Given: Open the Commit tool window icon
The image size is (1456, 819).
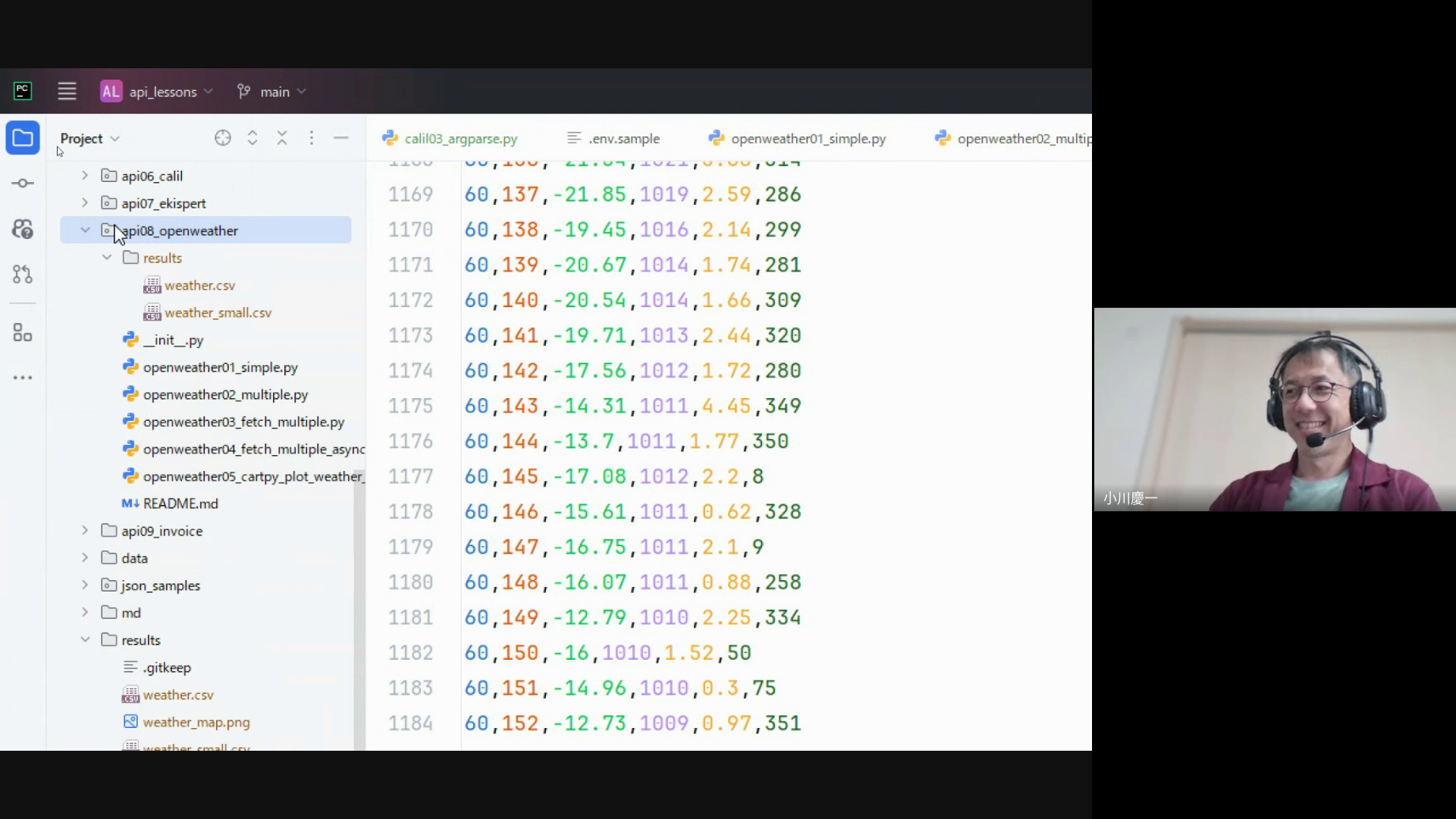Looking at the screenshot, I should tap(23, 184).
